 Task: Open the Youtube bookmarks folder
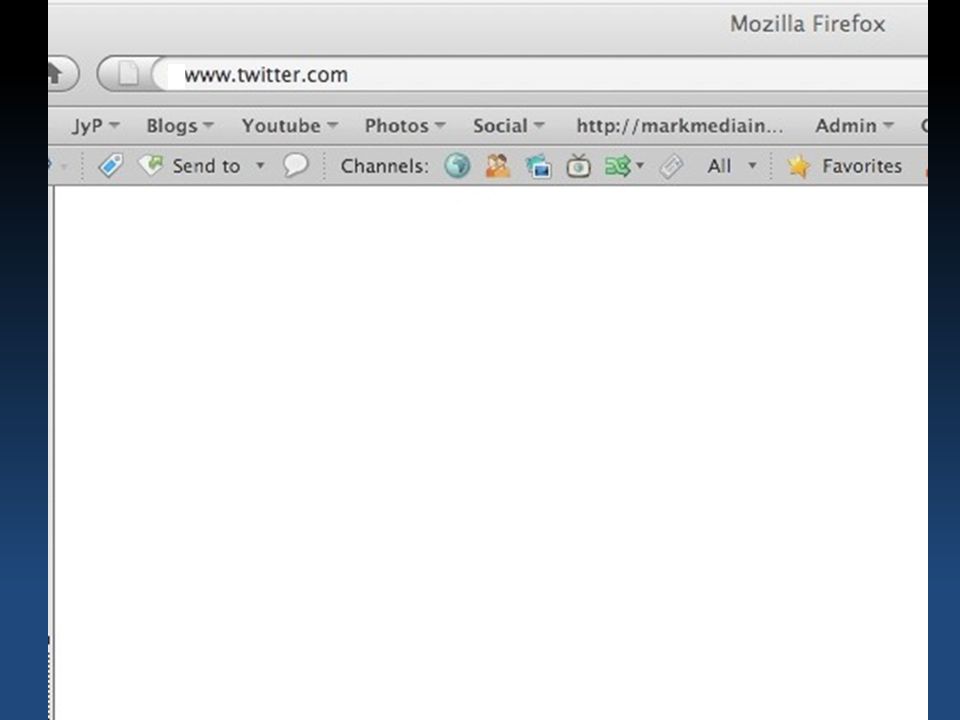[x=290, y=126]
